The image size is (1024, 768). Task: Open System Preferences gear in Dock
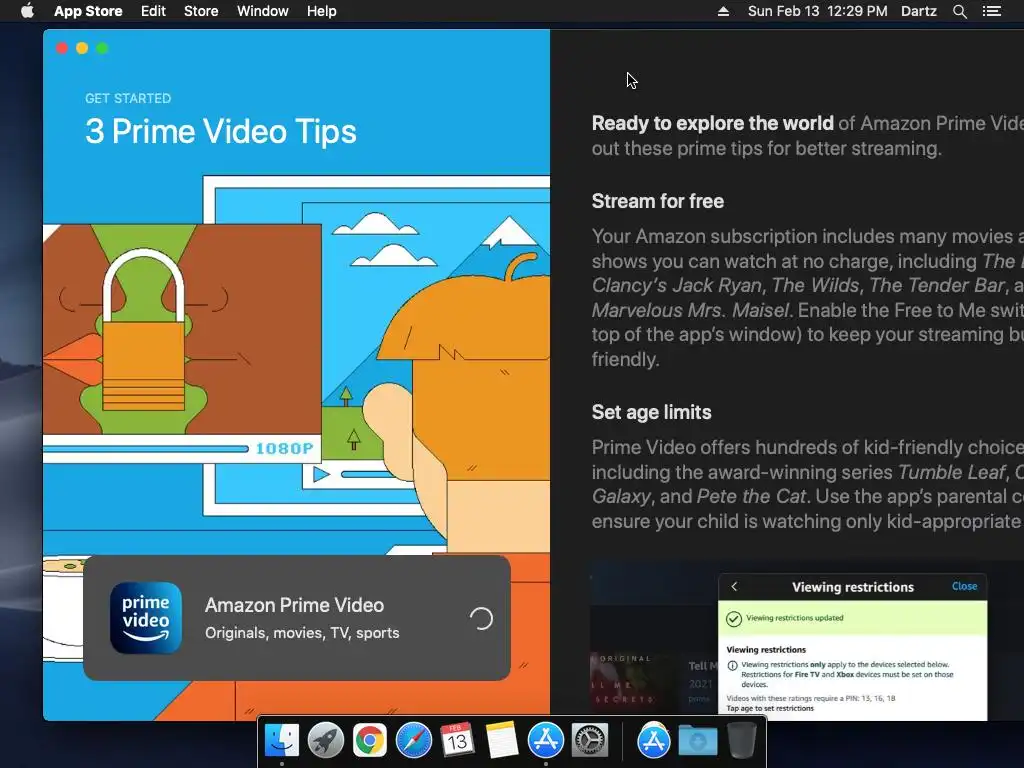tap(590, 741)
